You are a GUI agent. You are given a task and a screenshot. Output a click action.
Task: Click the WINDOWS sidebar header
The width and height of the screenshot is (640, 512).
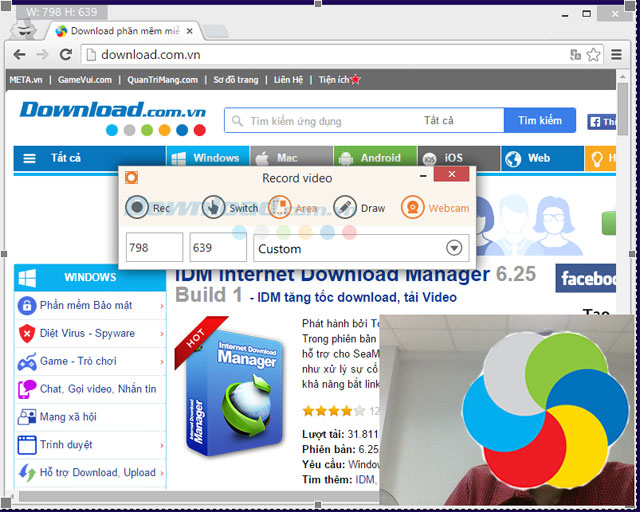point(90,277)
